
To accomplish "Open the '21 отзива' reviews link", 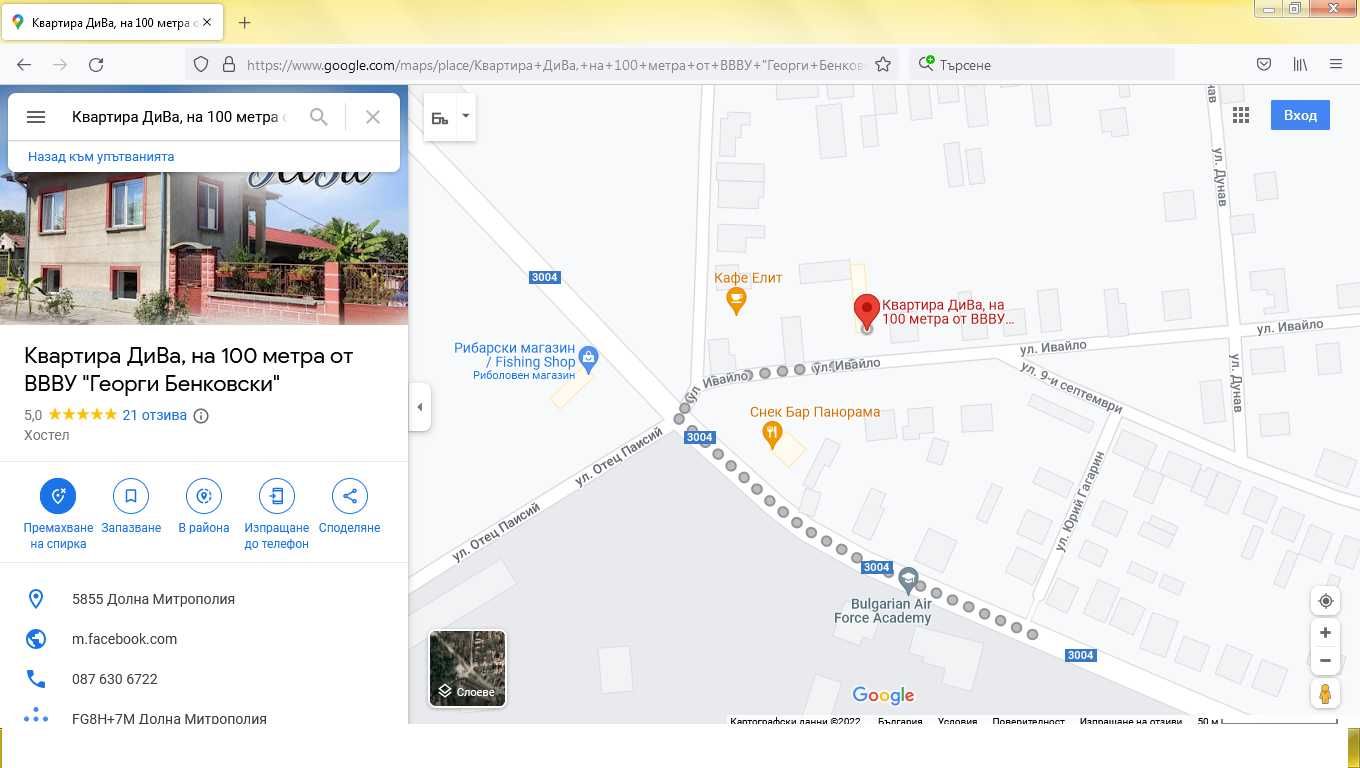I will point(155,415).
